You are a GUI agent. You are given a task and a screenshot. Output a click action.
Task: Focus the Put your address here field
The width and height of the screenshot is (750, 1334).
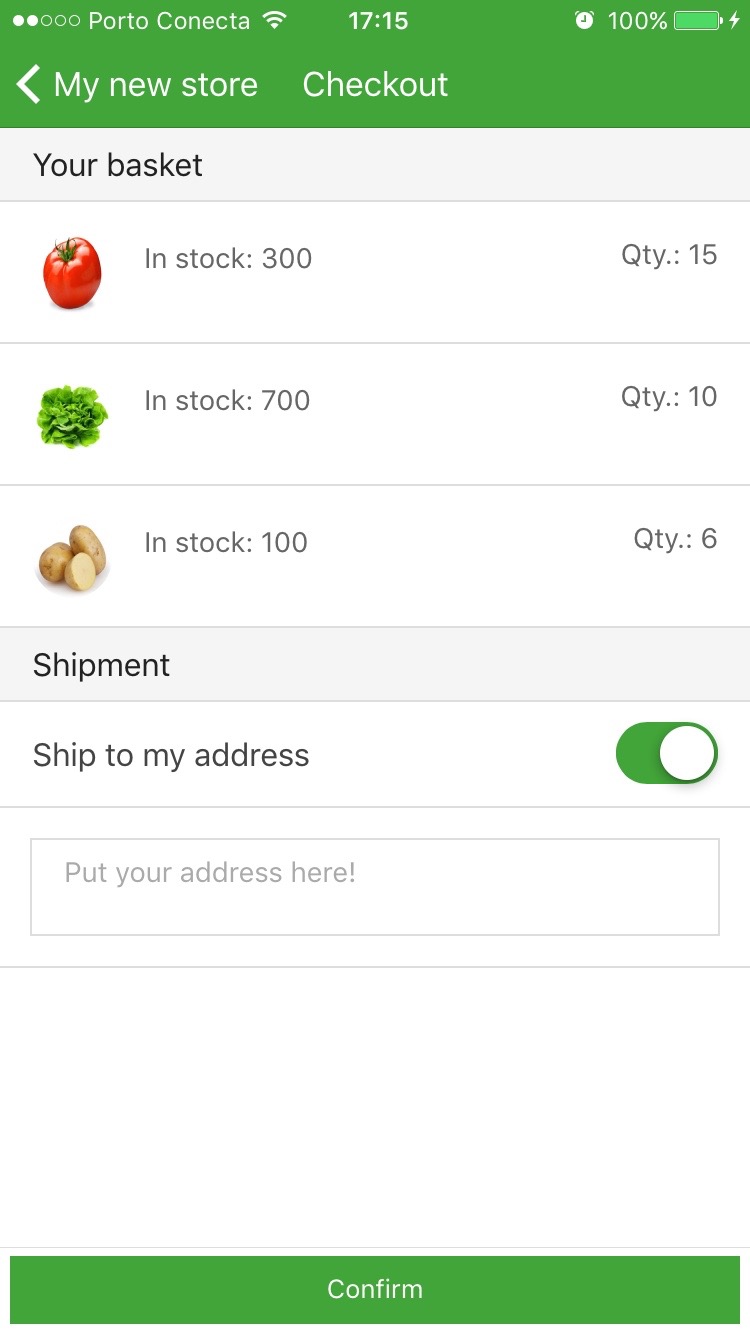375,887
